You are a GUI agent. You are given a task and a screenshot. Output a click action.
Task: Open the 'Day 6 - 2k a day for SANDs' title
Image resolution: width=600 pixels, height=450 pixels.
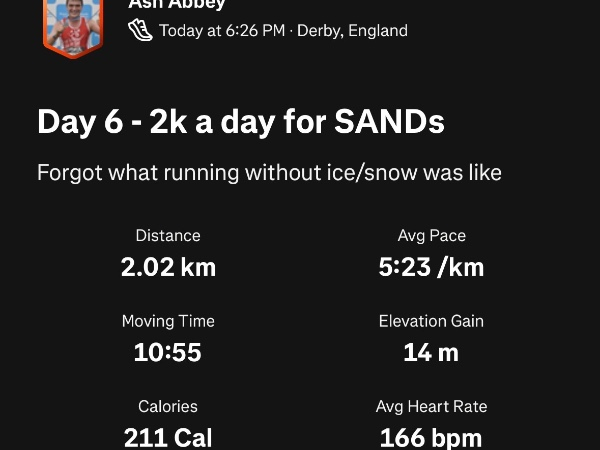pos(240,122)
